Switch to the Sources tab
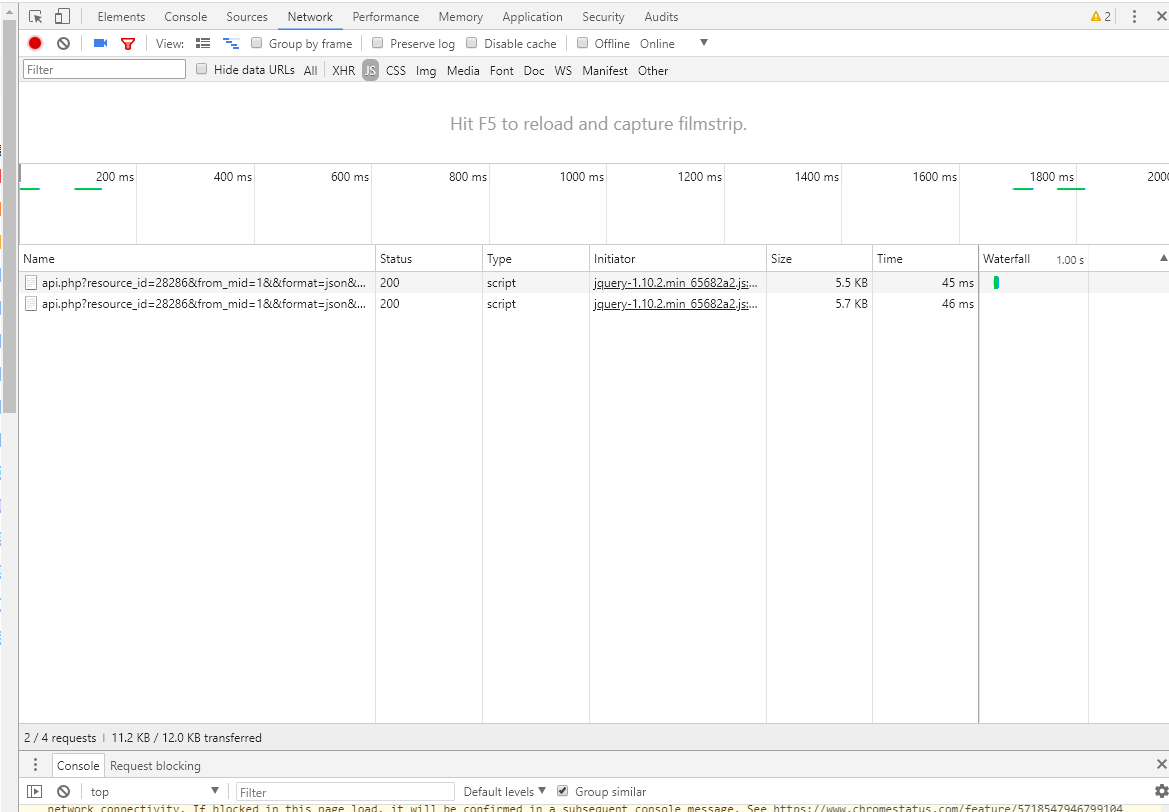The width and height of the screenshot is (1169, 812). [x=246, y=17]
